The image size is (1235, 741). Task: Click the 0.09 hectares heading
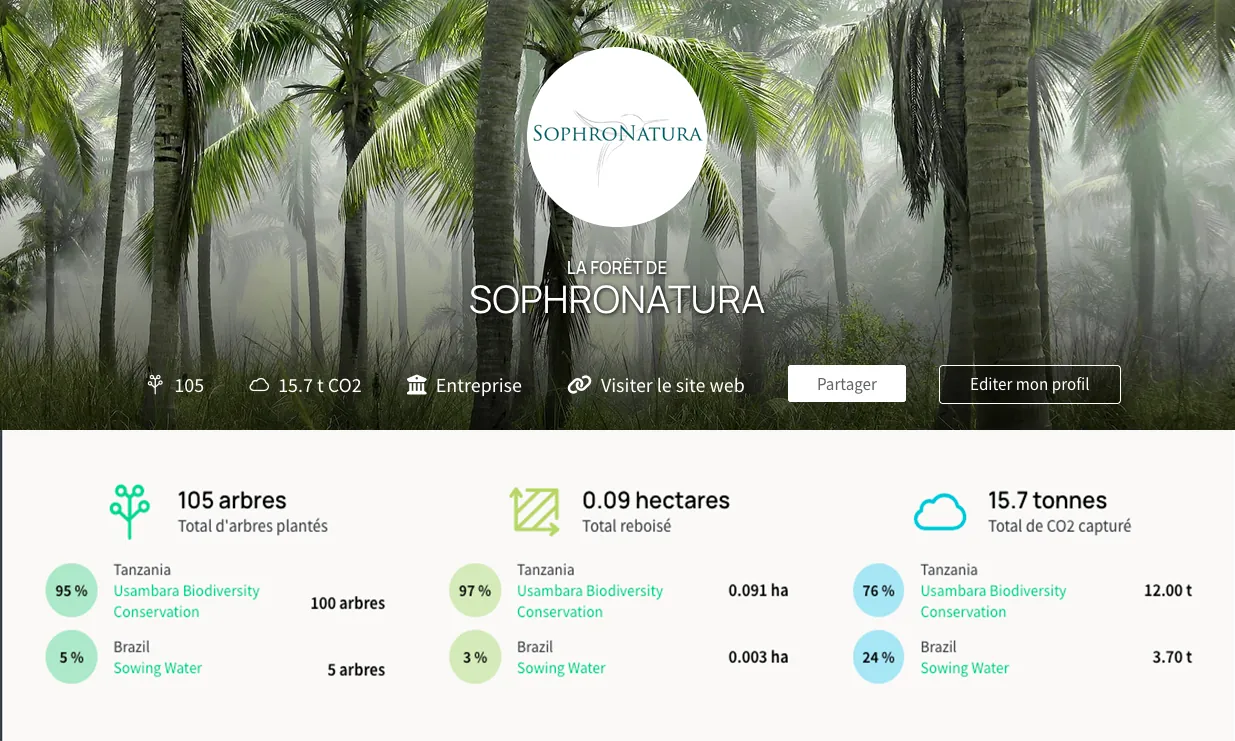656,500
